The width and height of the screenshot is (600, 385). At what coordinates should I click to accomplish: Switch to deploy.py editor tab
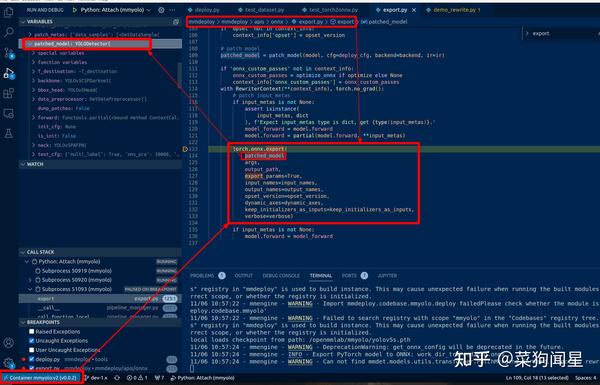coord(208,10)
